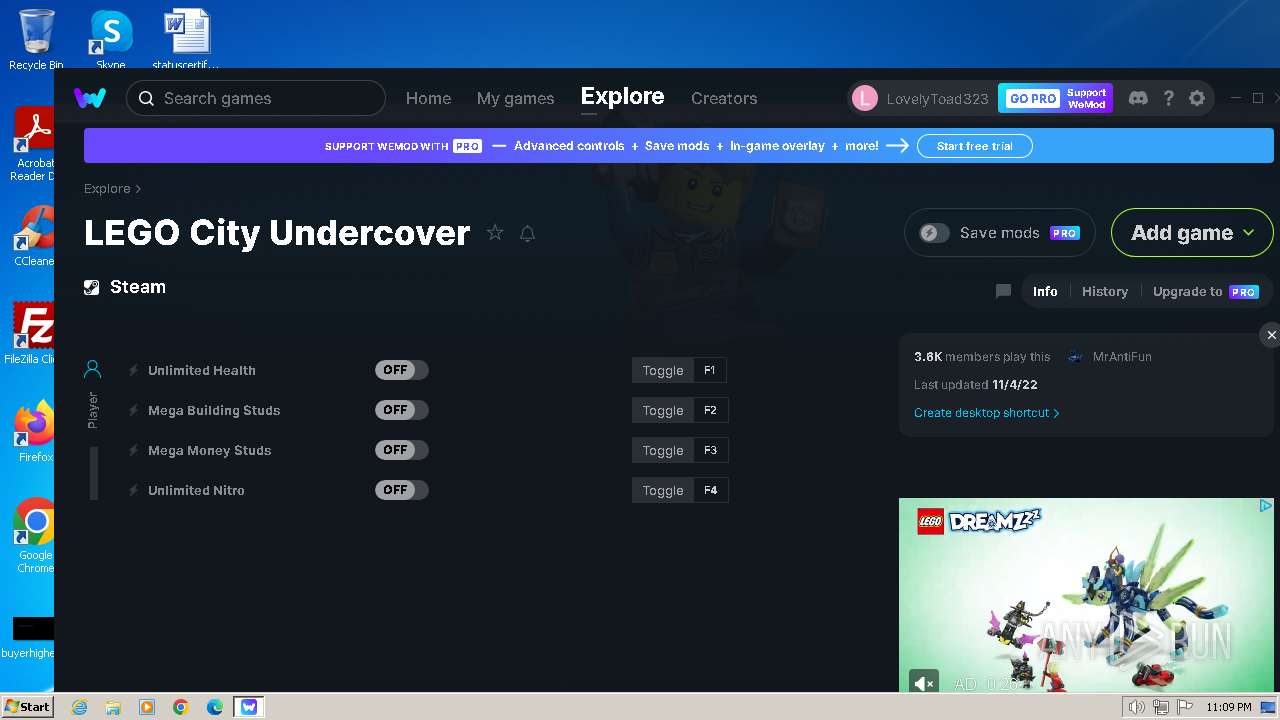
Task: Click the Windows Start button
Action: [x=28, y=707]
